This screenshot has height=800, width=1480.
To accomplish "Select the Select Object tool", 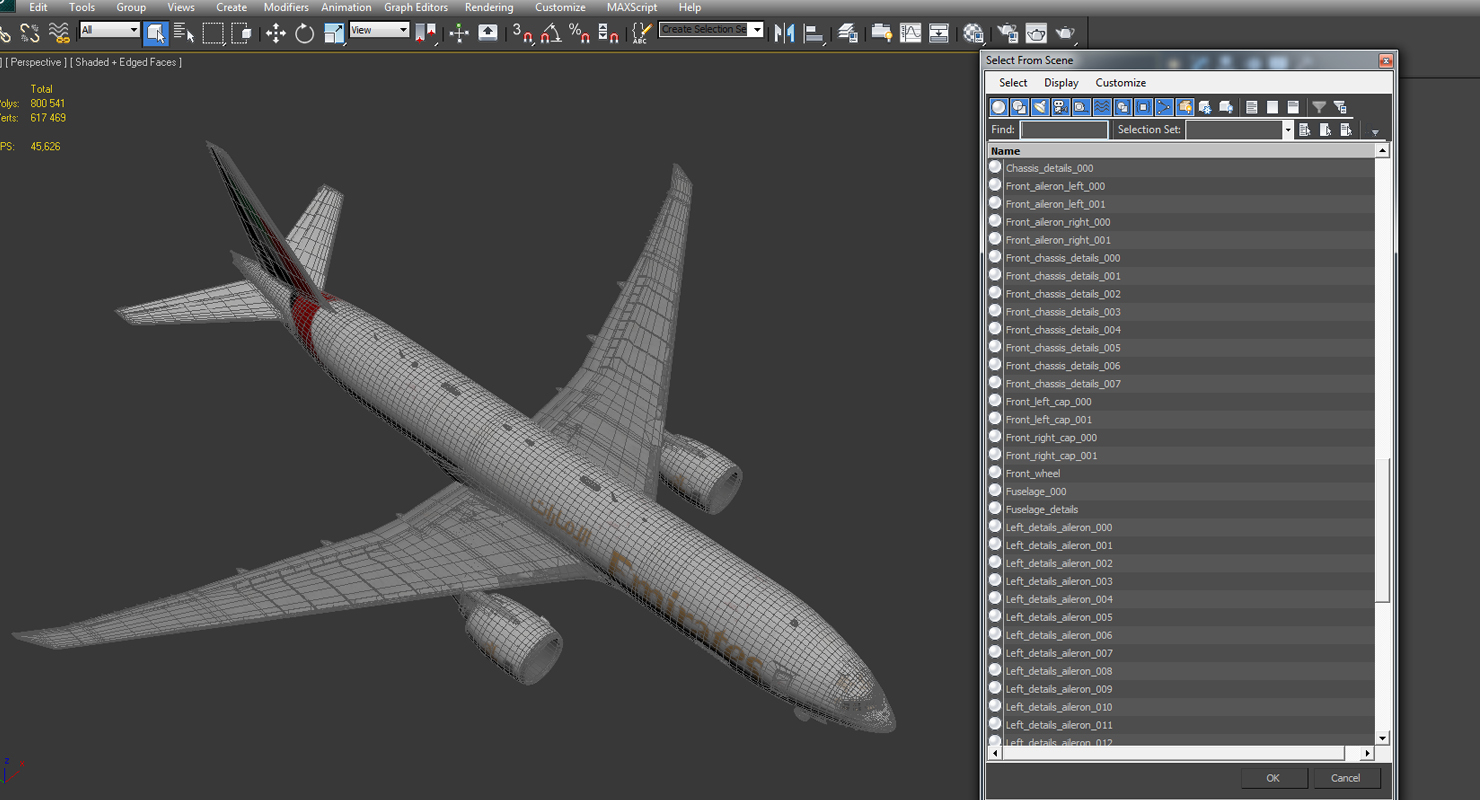I will pos(155,33).
